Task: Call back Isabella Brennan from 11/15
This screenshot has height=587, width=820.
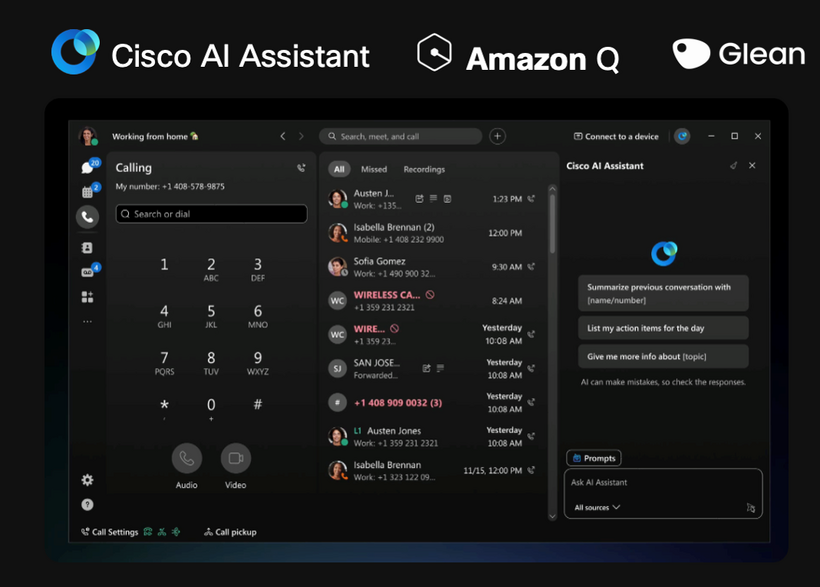Action: click(531, 470)
